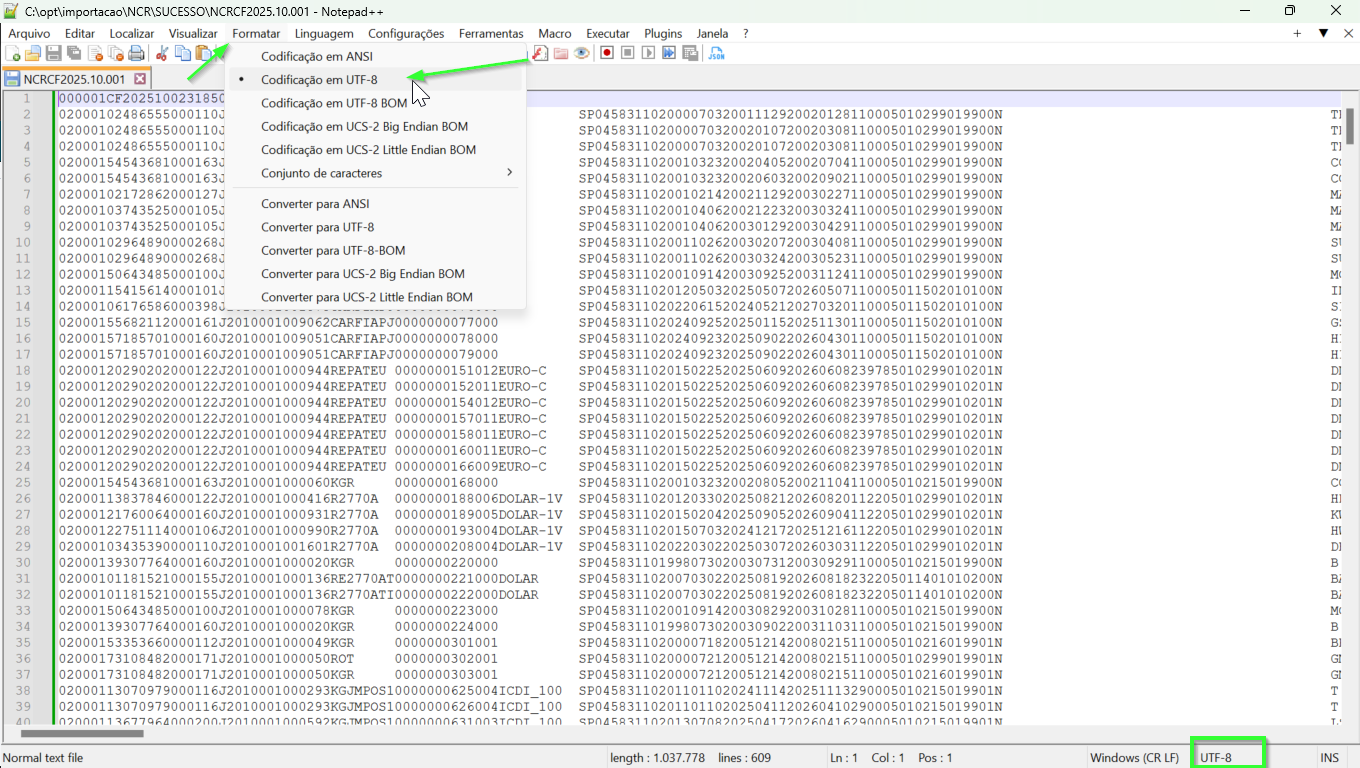Click the Cut scissors toolbar icon
This screenshot has height=768, width=1360.
point(161,53)
